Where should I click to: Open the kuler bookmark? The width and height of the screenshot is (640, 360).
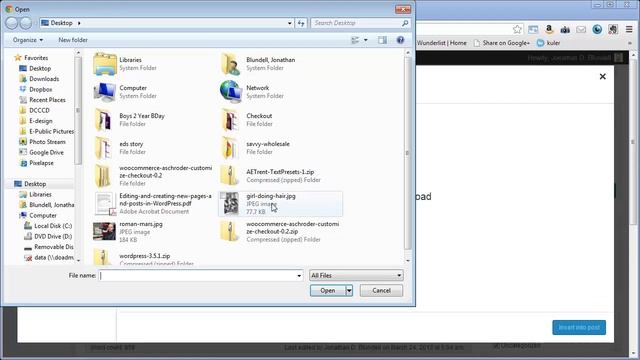click(549, 43)
